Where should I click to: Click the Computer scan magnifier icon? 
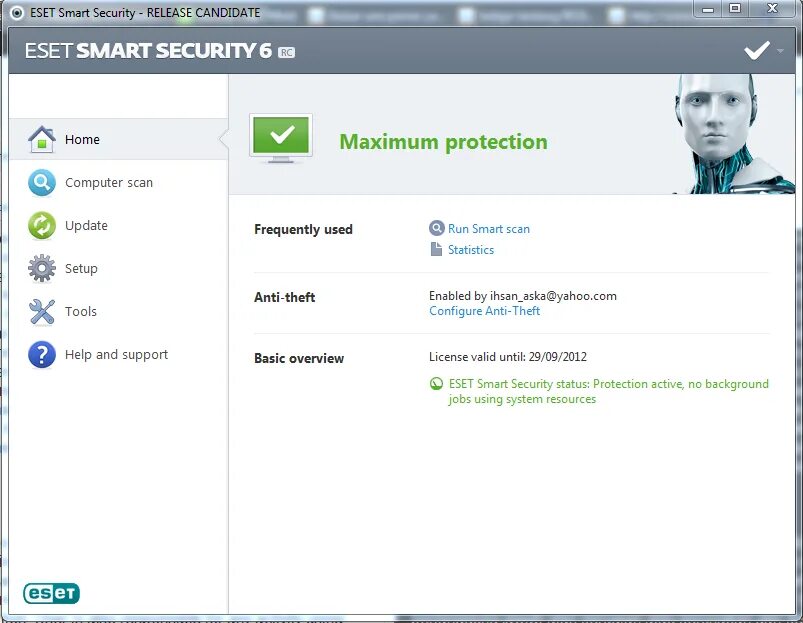tap(41, 183)
